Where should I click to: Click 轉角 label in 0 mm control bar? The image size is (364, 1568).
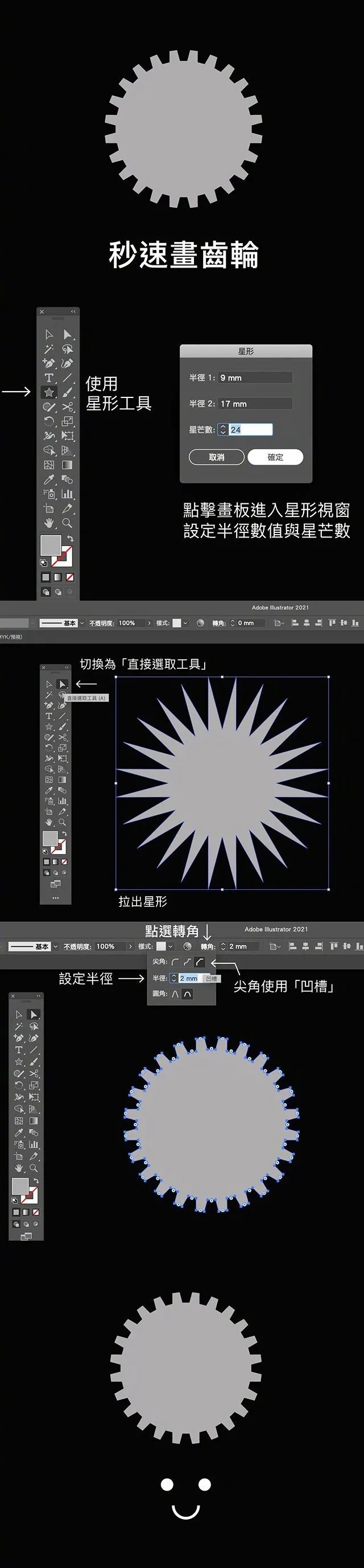click(x=219, y=623)
